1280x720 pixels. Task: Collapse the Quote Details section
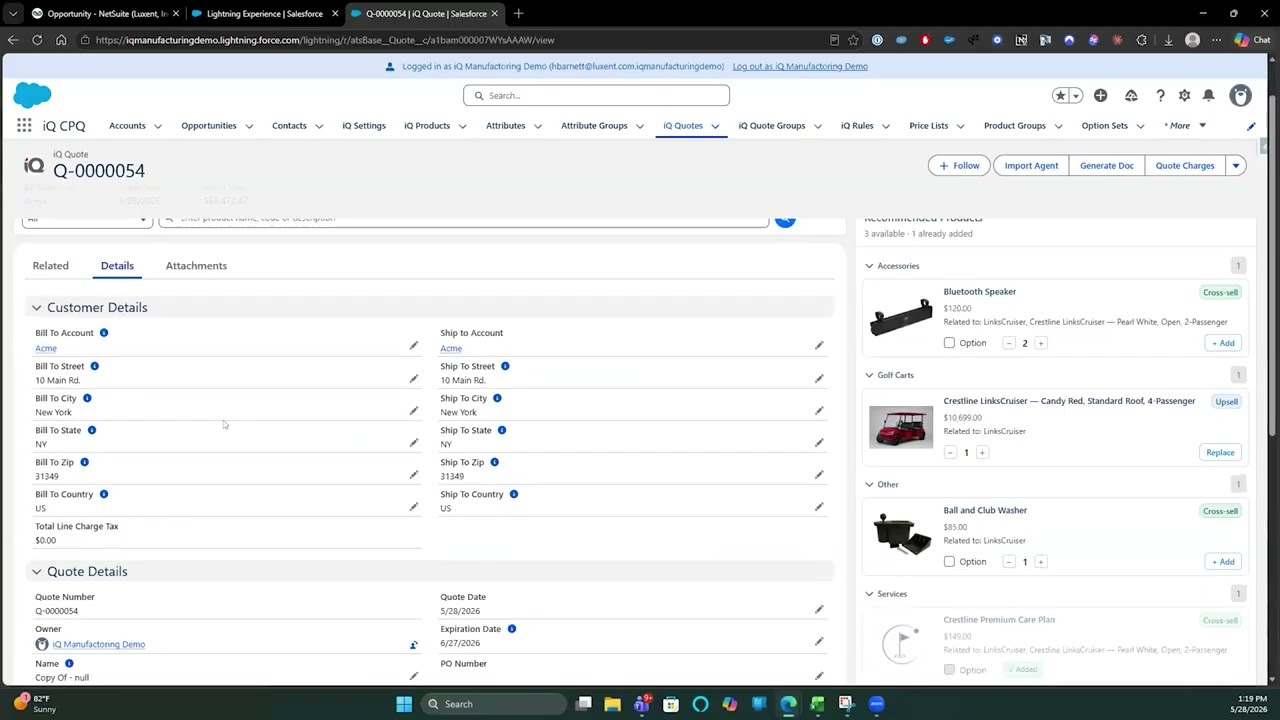pos(37,572)
